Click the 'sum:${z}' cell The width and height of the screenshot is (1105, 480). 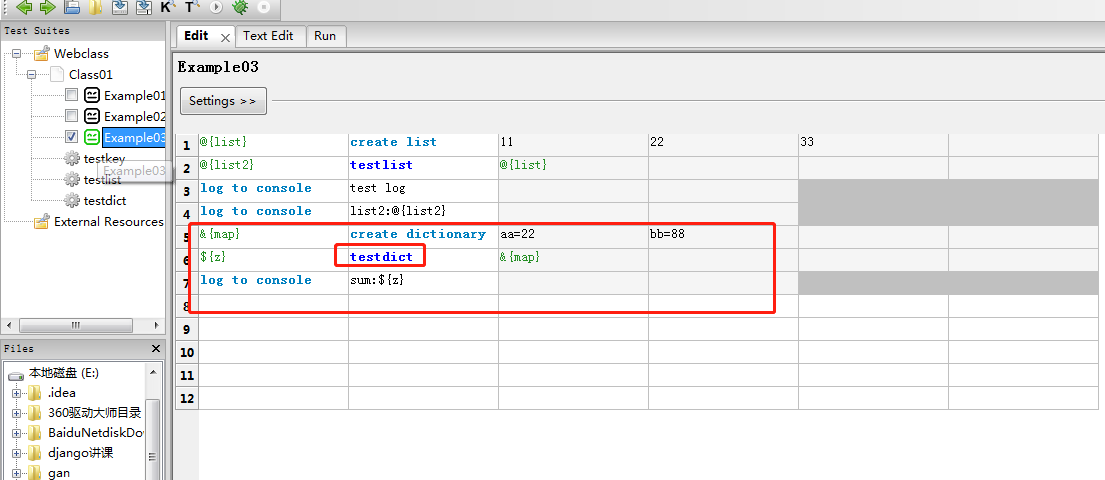tap(424, 281)
